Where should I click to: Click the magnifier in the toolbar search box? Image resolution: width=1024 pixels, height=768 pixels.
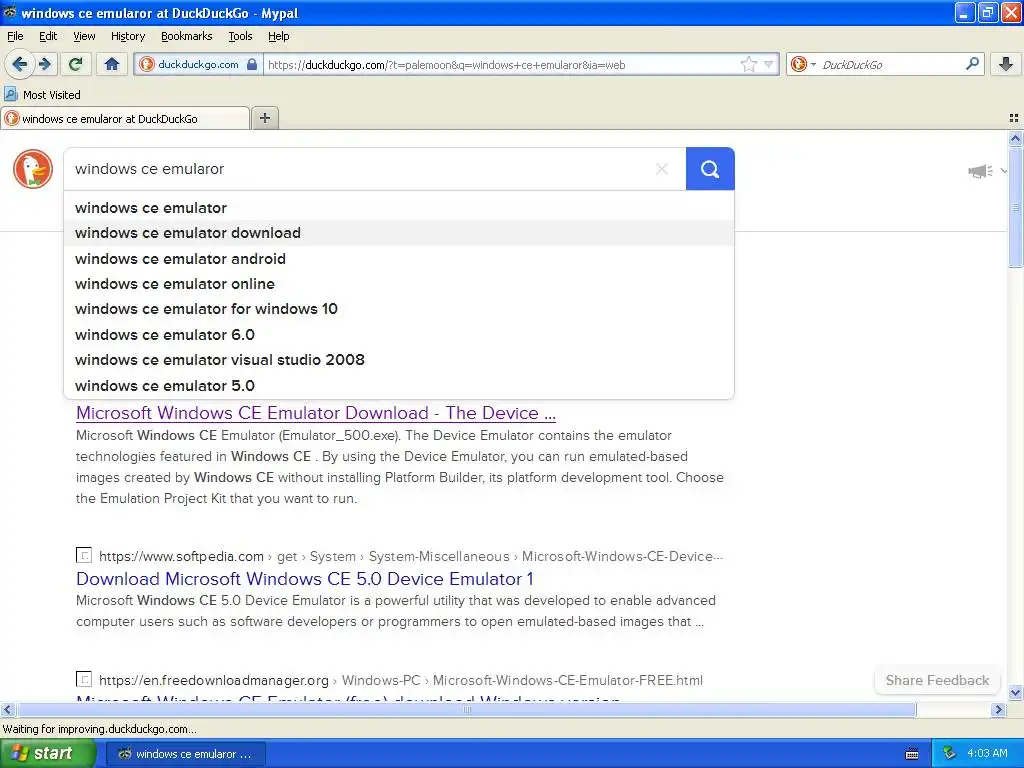tap(972, 64)
